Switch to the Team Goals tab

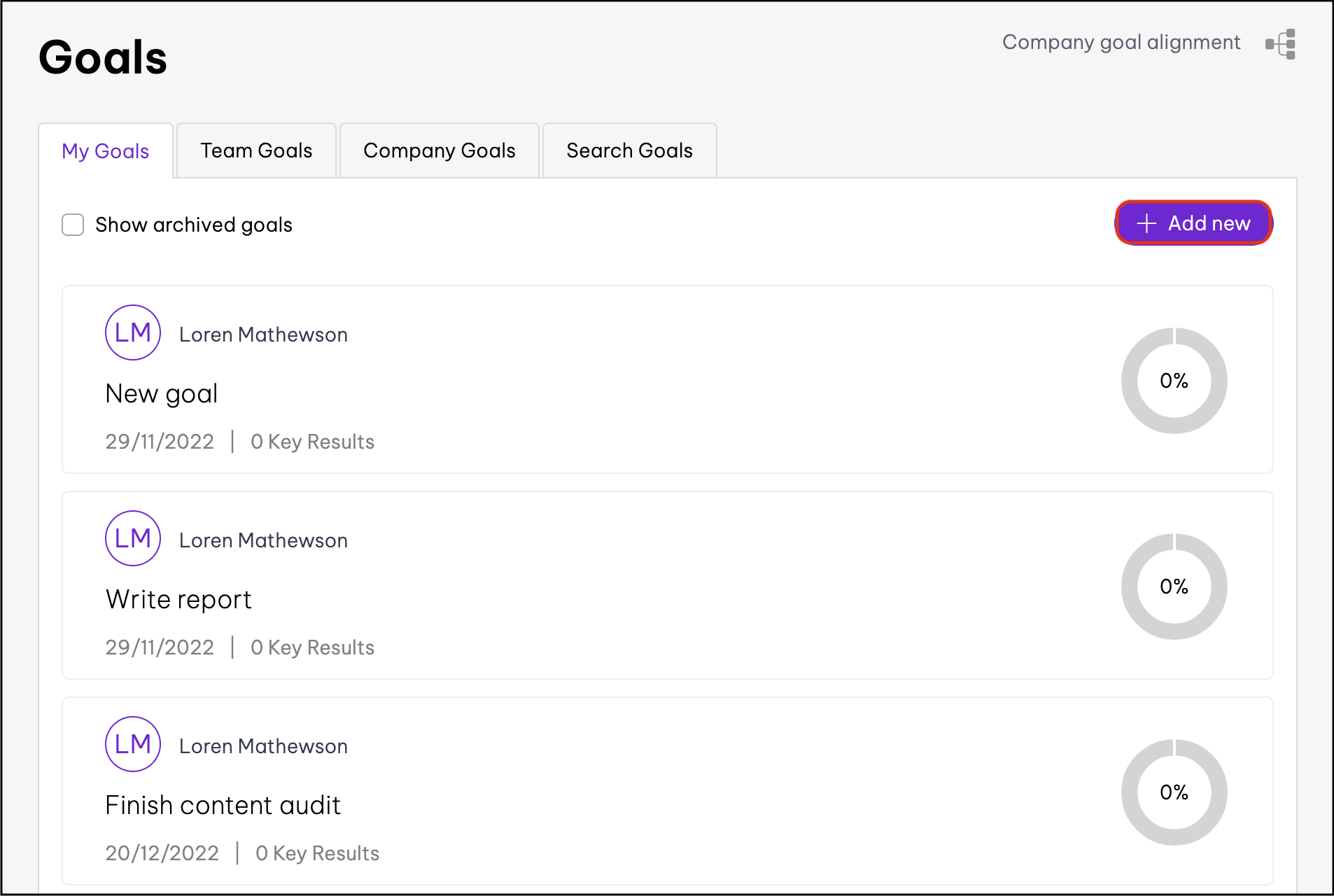pyautogui.click(x=256, y=150)
